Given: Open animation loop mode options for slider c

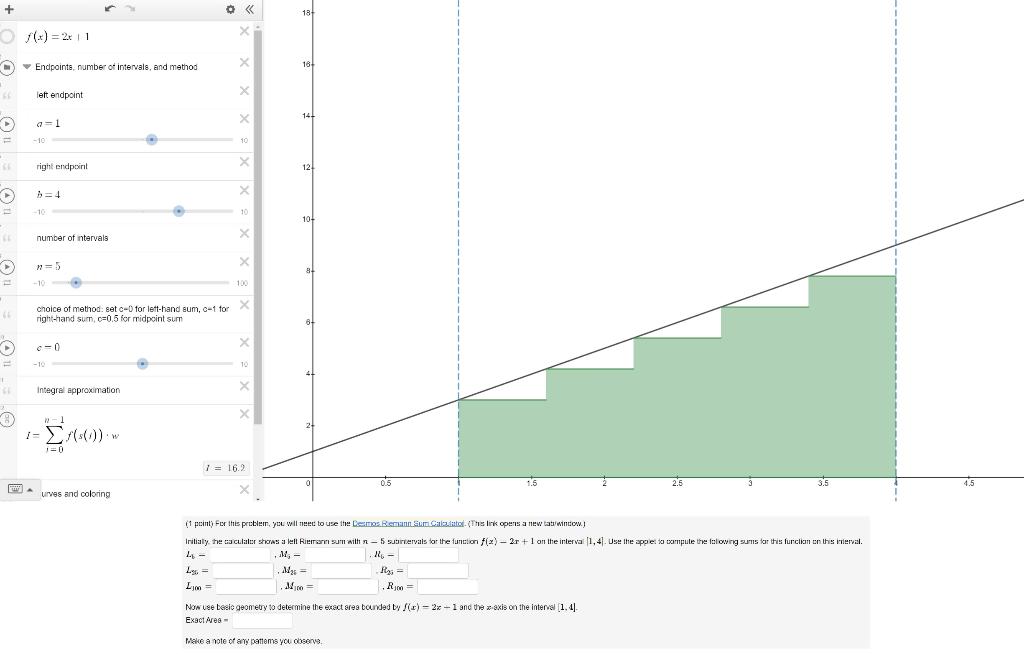Looking at the screenshot, I should click(x=7, y=364).
